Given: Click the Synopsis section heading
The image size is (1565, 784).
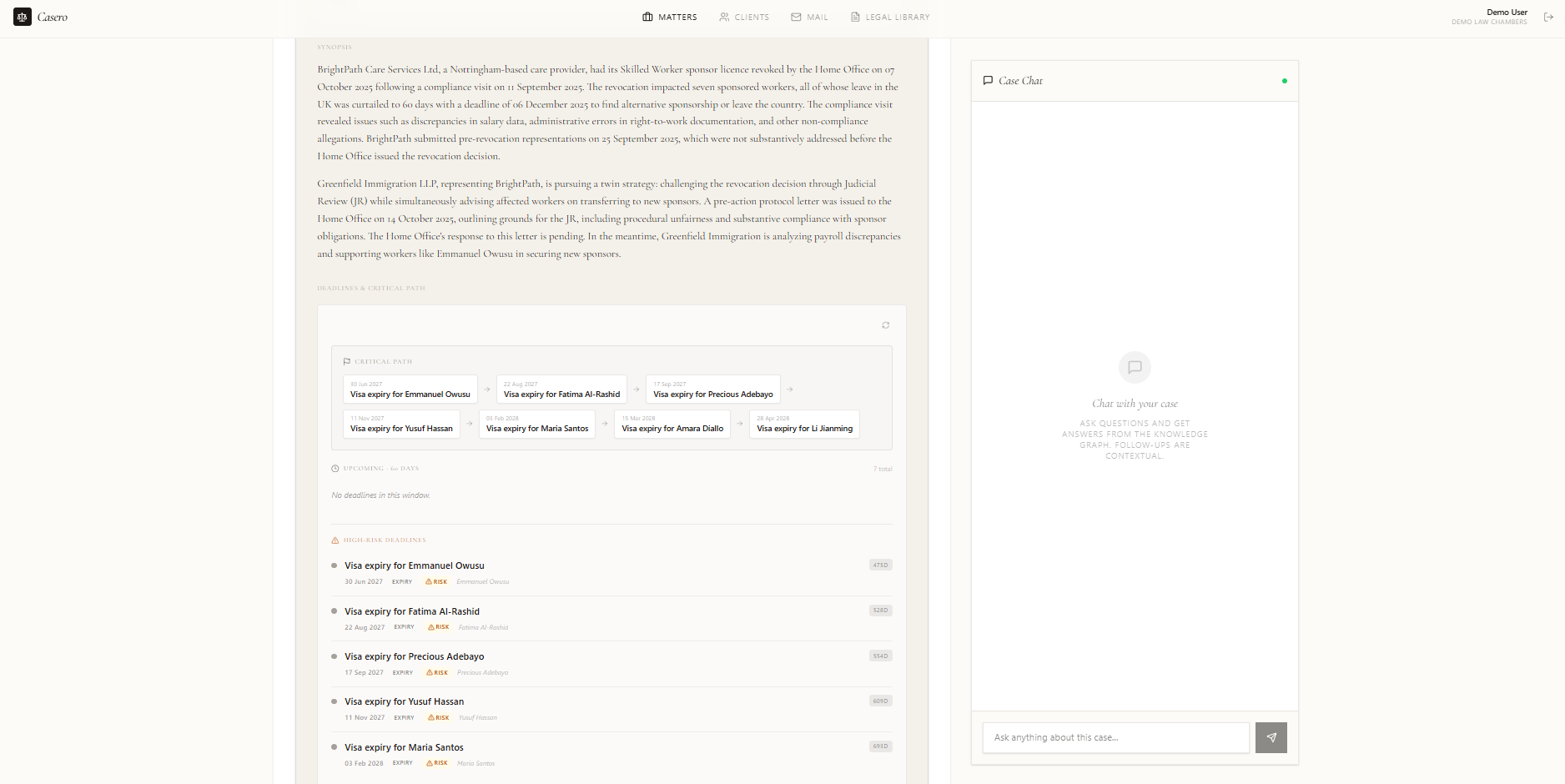Looking at the screenshot, I should click(x=335, y=48).
